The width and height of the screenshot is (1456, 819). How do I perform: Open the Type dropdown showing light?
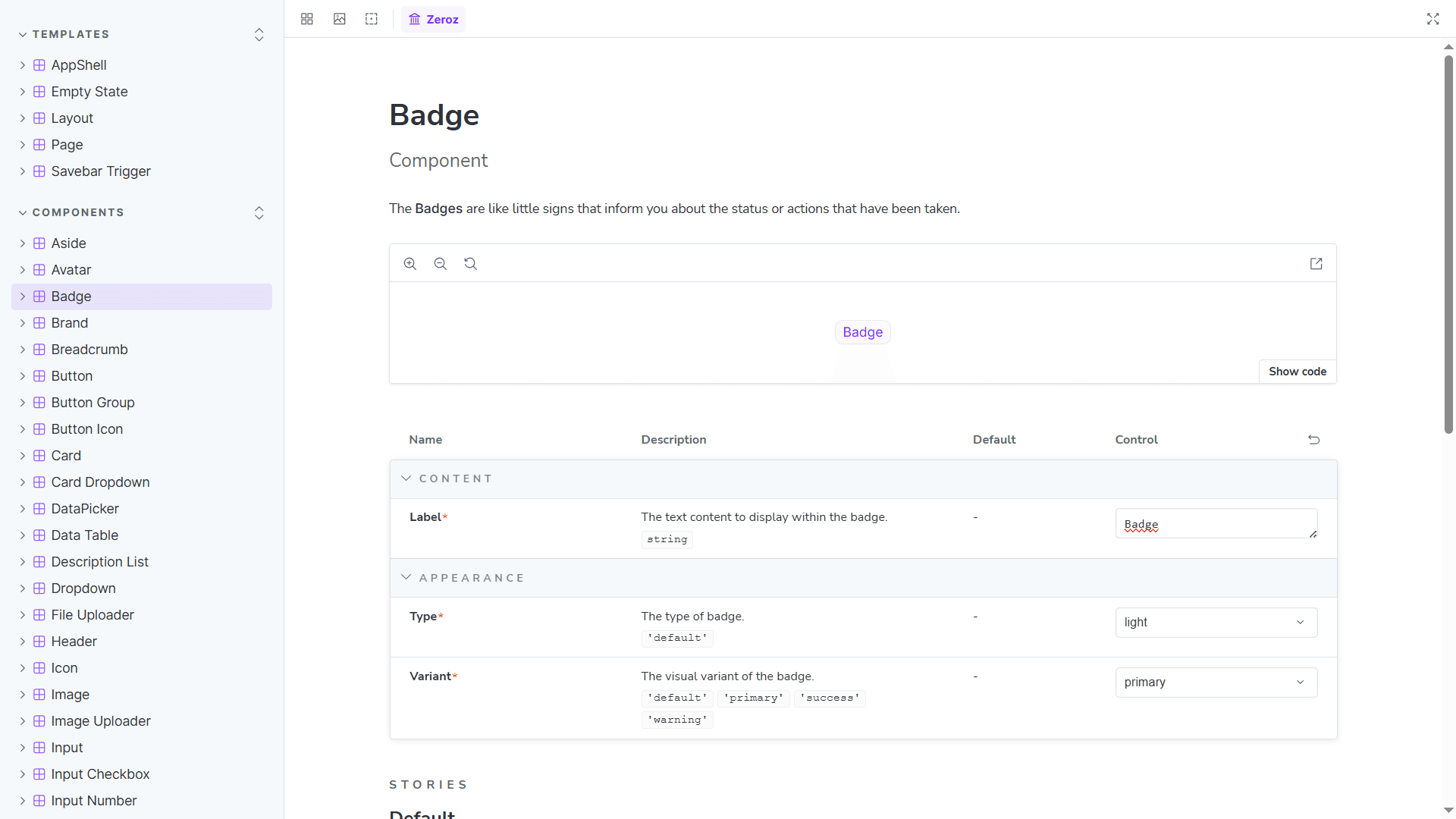pyautogui.click(x=1216, y=623)
